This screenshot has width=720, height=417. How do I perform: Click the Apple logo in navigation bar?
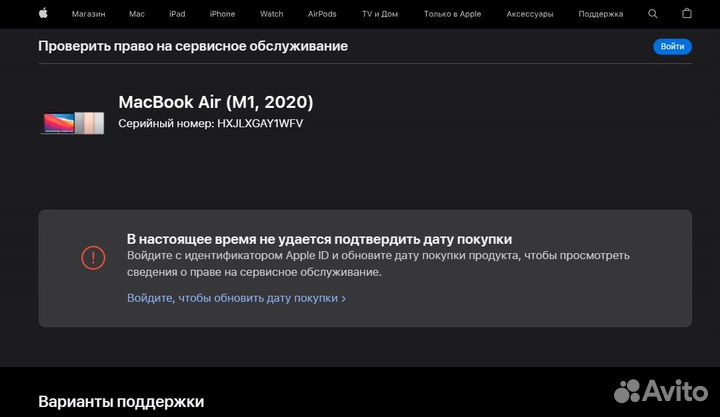[x=43, y=14]
